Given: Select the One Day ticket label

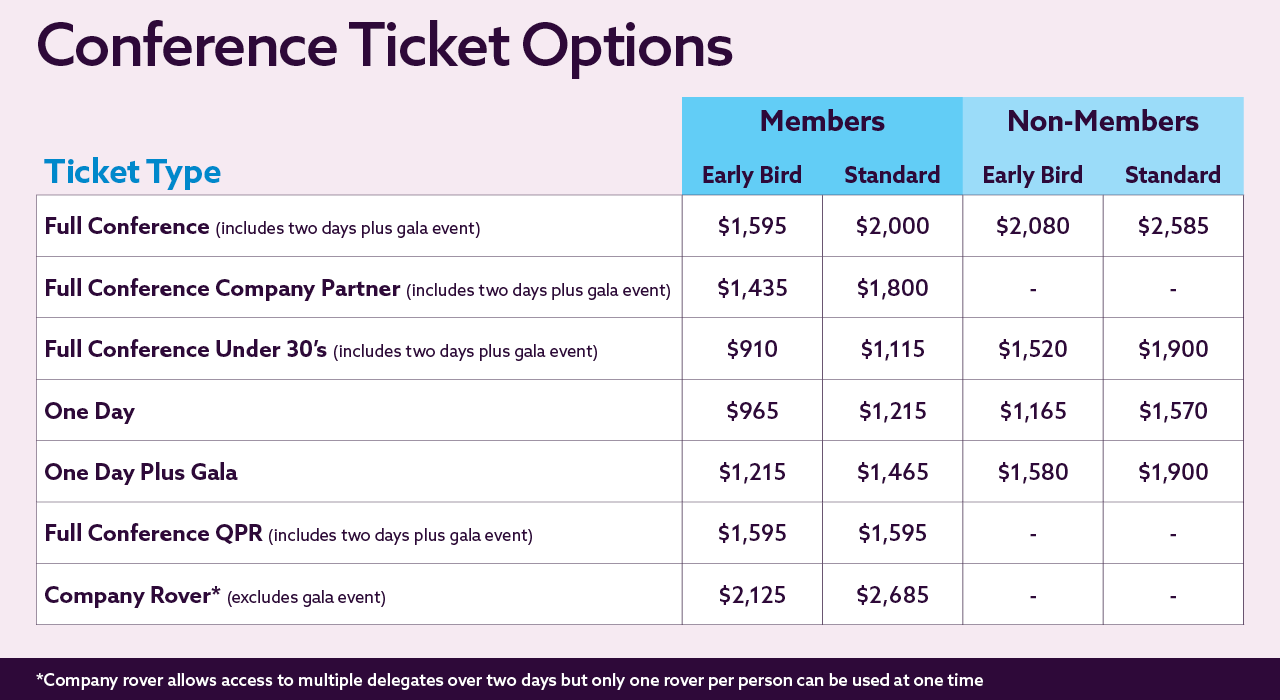Looking at the screenshot, I should click(89, 411).
